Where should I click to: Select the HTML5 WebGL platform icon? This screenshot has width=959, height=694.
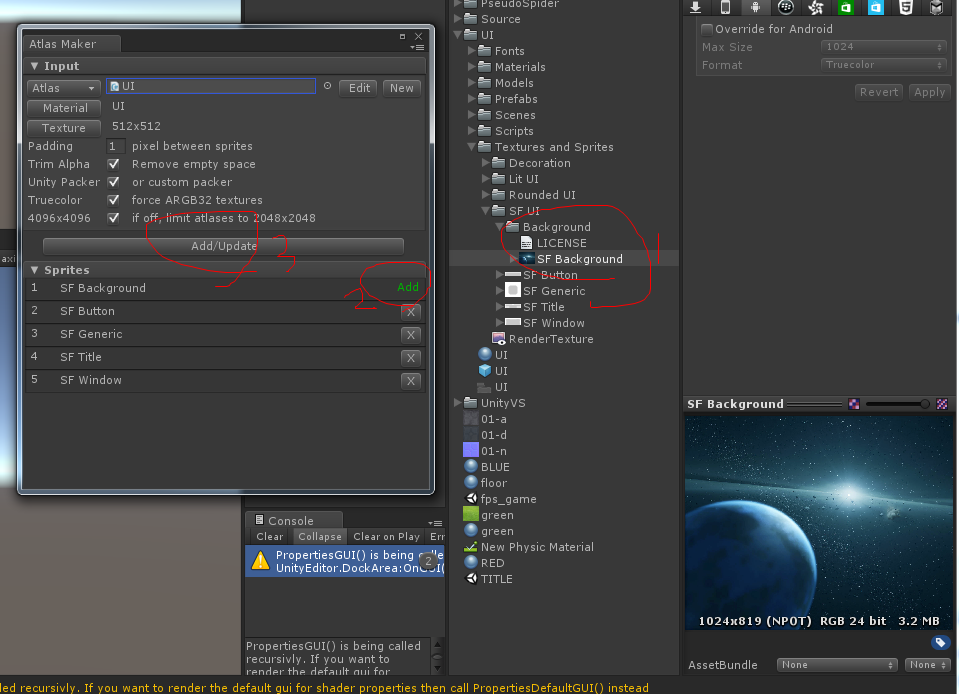906,7
